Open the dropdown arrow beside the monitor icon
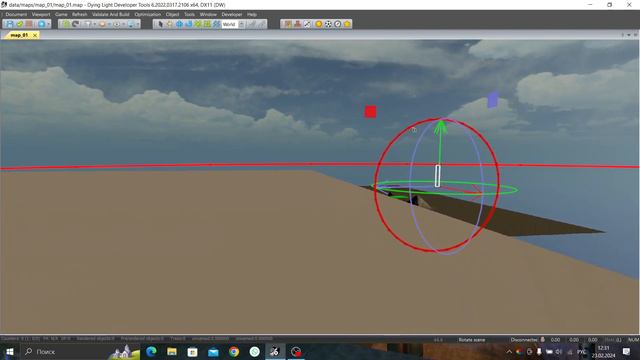Viewport: 640px width, 360px height. point(138,24)
